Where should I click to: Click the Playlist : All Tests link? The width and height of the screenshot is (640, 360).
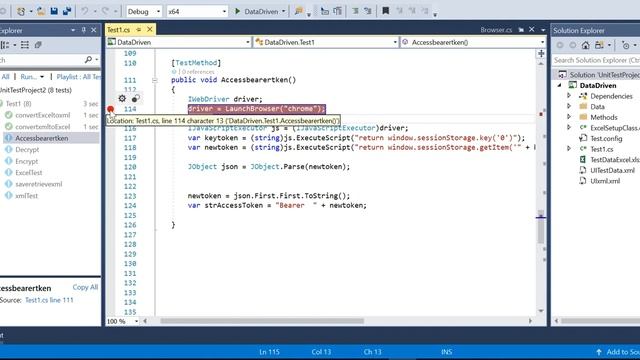[x=78, y=77]
